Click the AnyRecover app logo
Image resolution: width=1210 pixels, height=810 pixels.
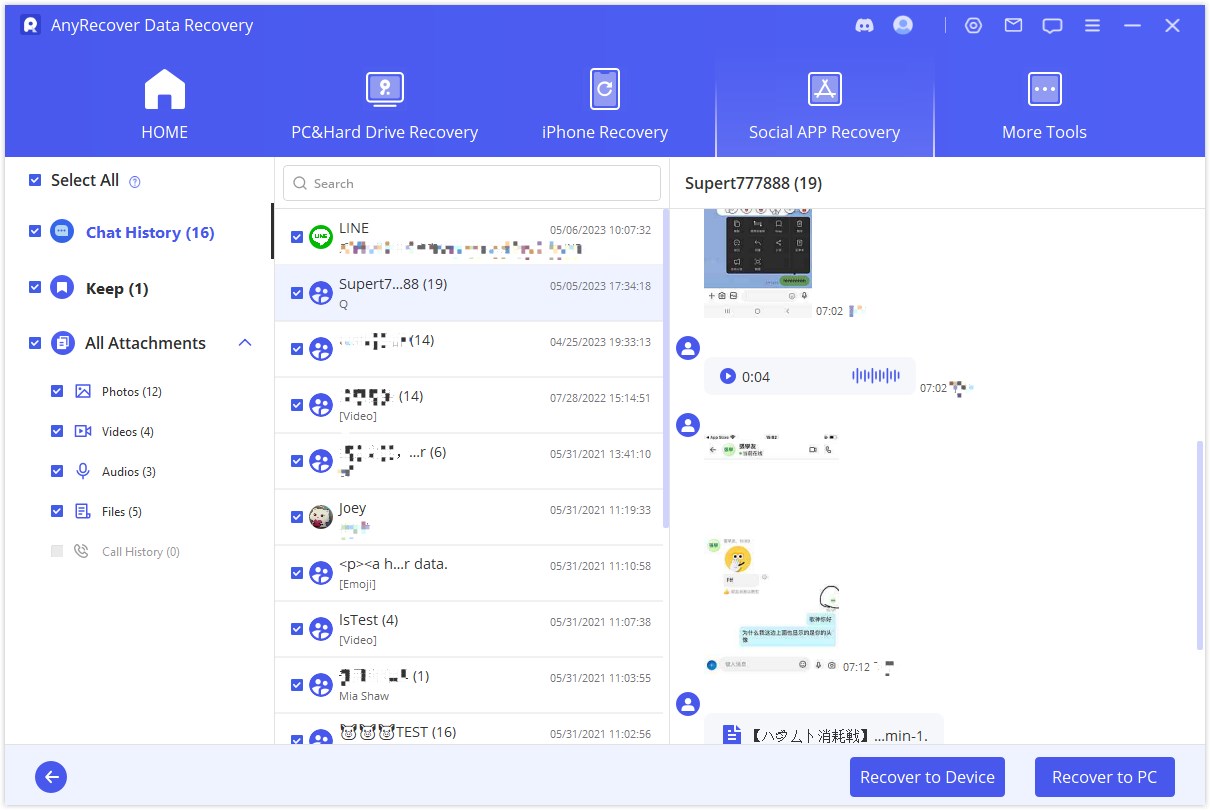[30, 25]
